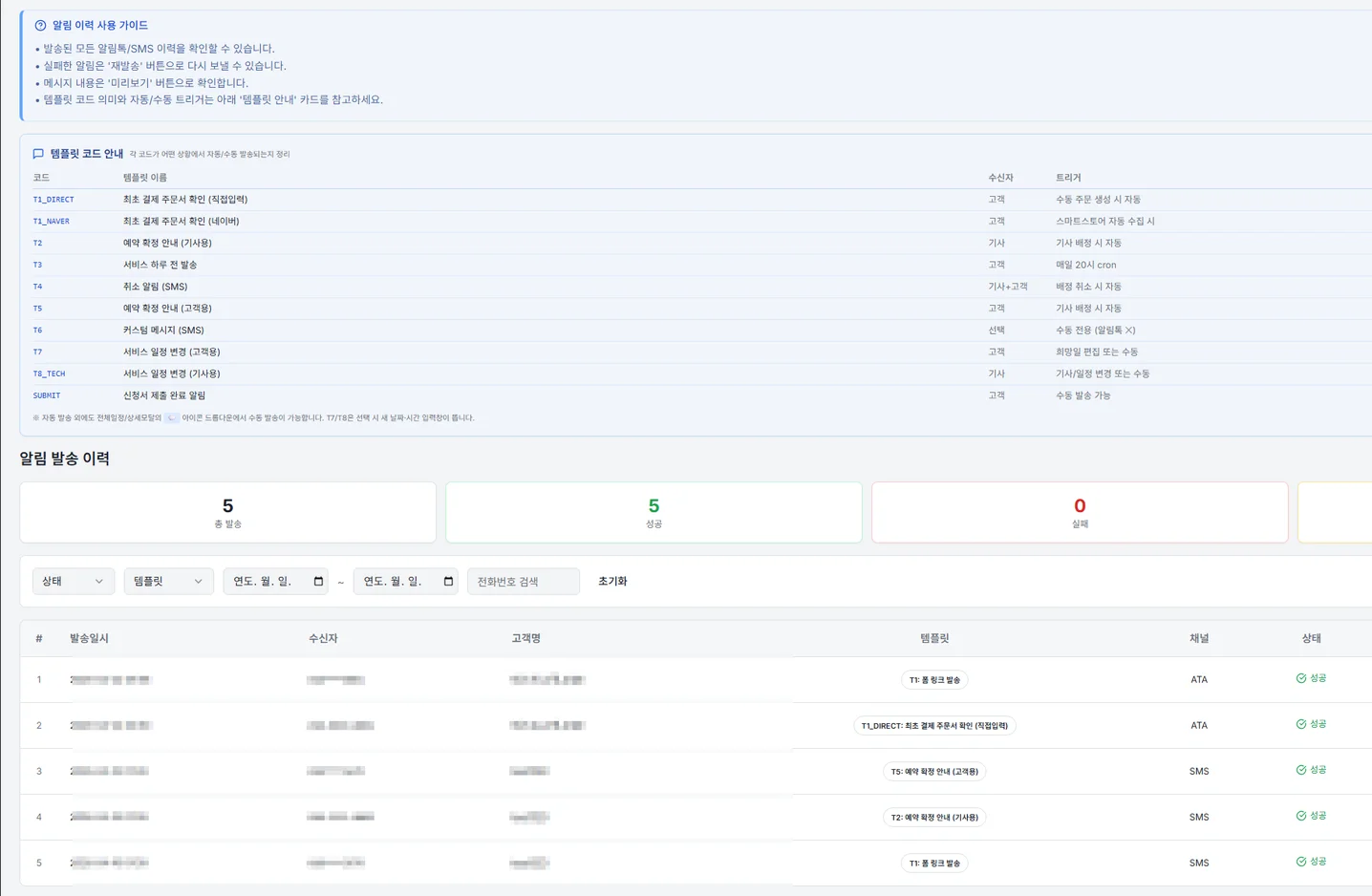Select the green 성공 summary card
The height and width of the screenshot is (896, 1372).
click(x=654, y=512)
